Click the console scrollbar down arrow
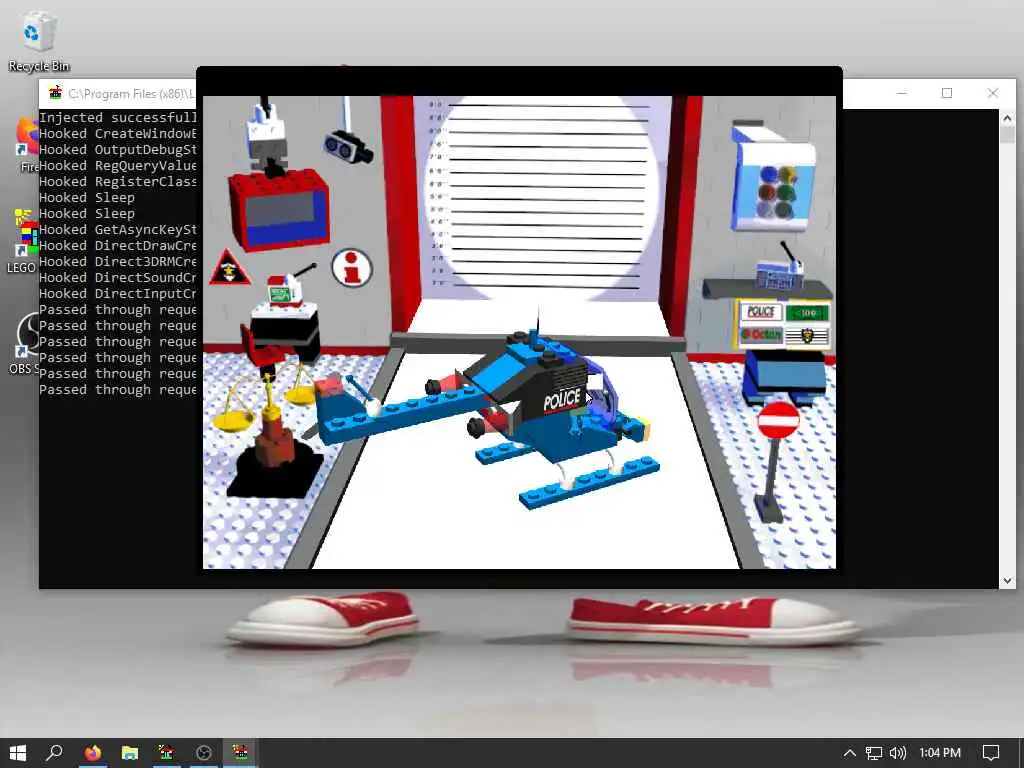The width and height of the screenshot is (1024, 768). pos(1006,580)
